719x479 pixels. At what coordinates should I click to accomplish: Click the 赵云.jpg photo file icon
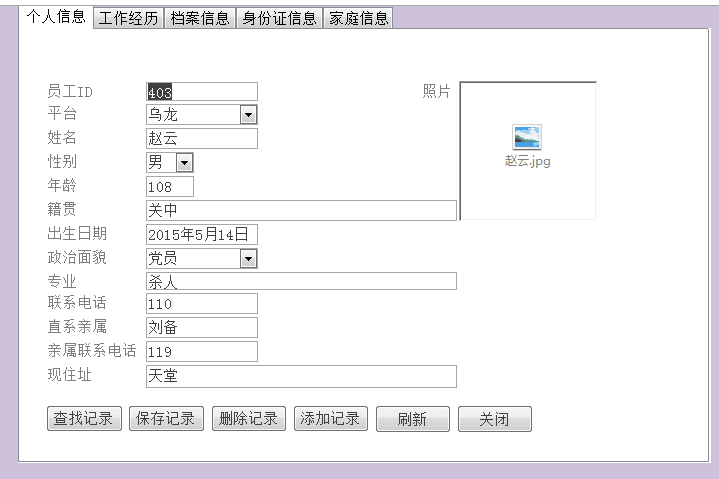tap(527, 137)
